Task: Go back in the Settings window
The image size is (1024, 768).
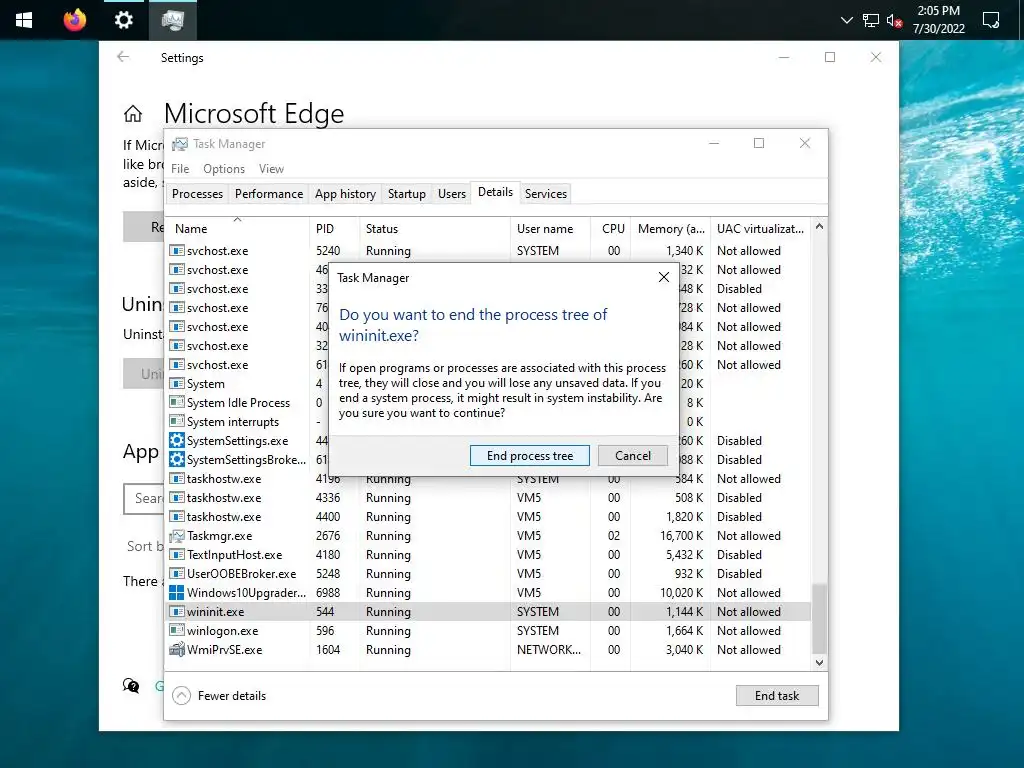Action: coord(123,57)
